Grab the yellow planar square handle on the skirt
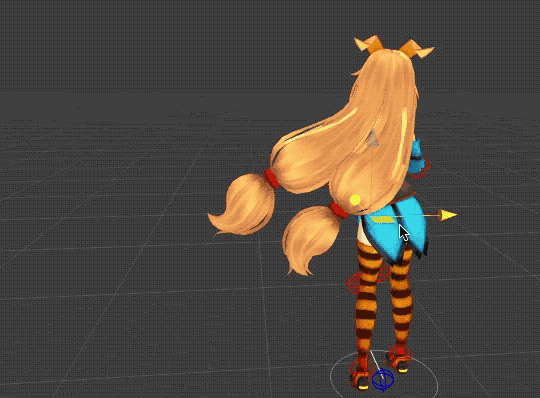 (383, 219)
